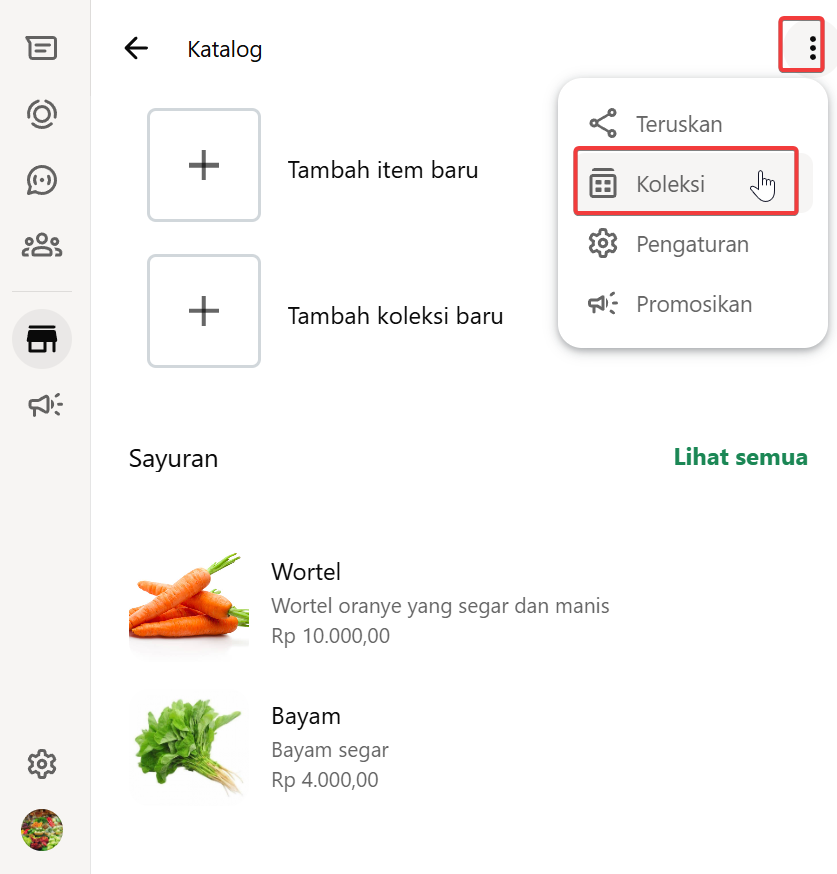Open Settings gear in sidebar
Image resolution: width=837 pixels, height=874 pixels.
[x=42, y=765]
